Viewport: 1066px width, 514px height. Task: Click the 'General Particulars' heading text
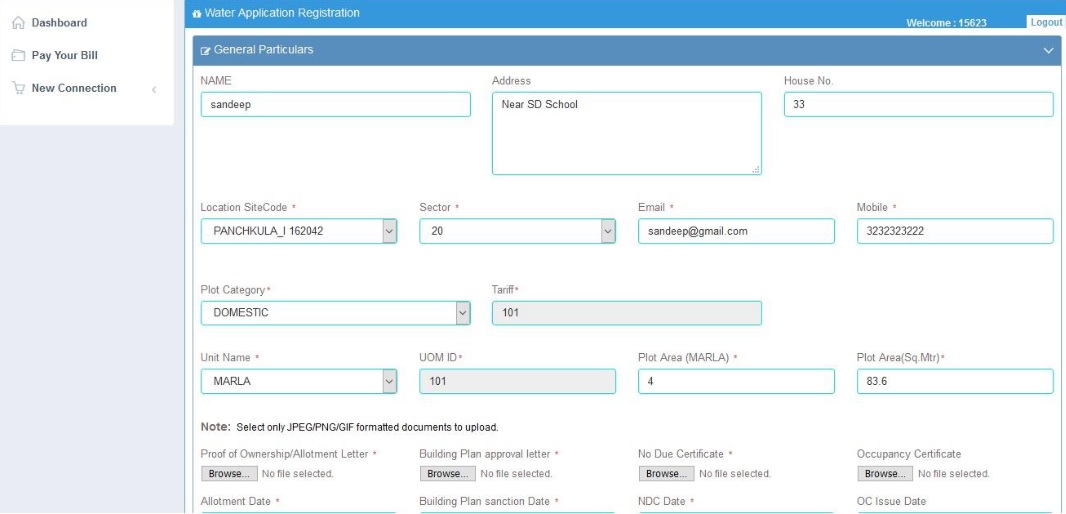pos(264,50)
